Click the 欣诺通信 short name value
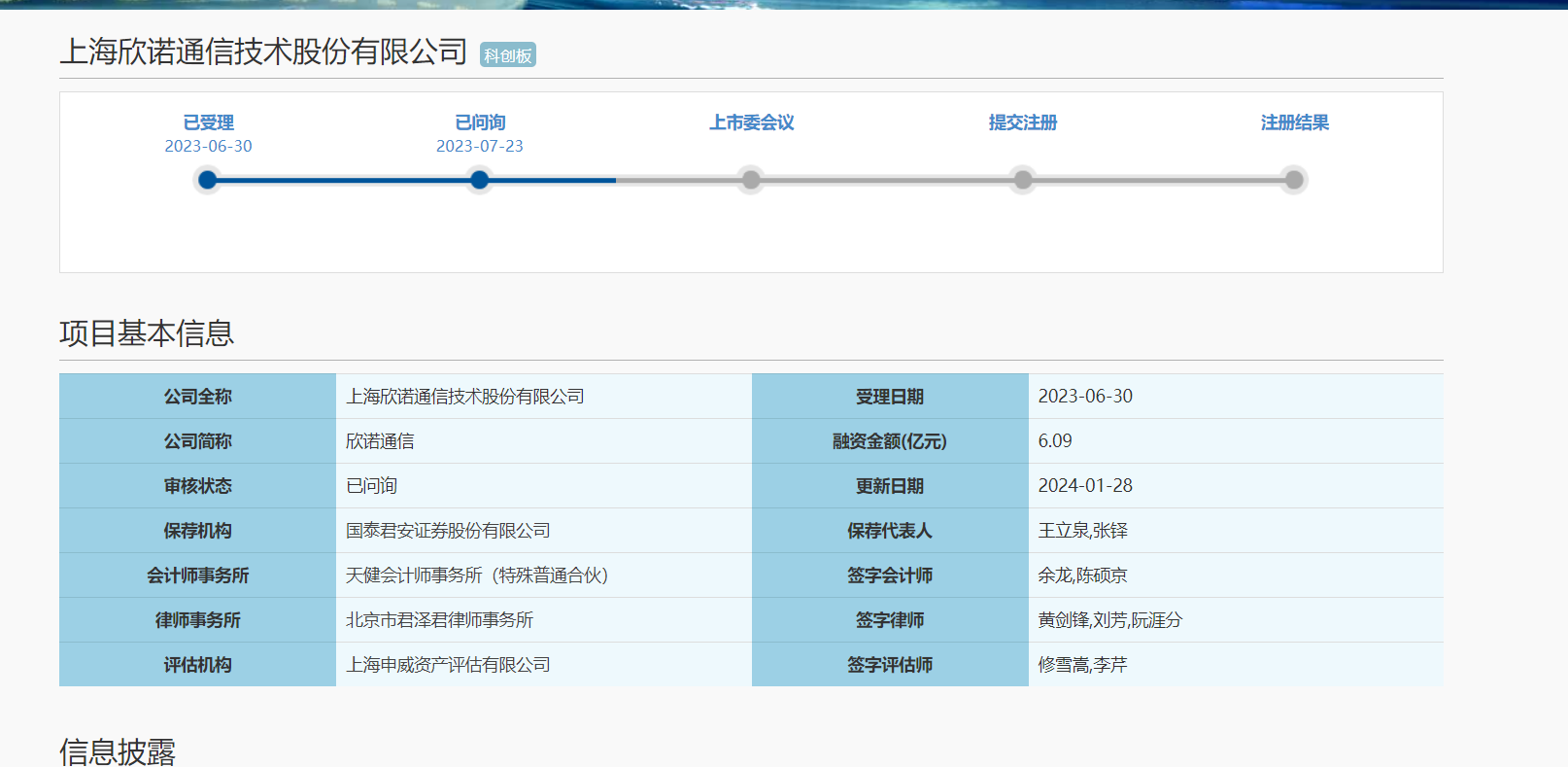Screen dimensions: 1568x767 click(x=380, y=441)
